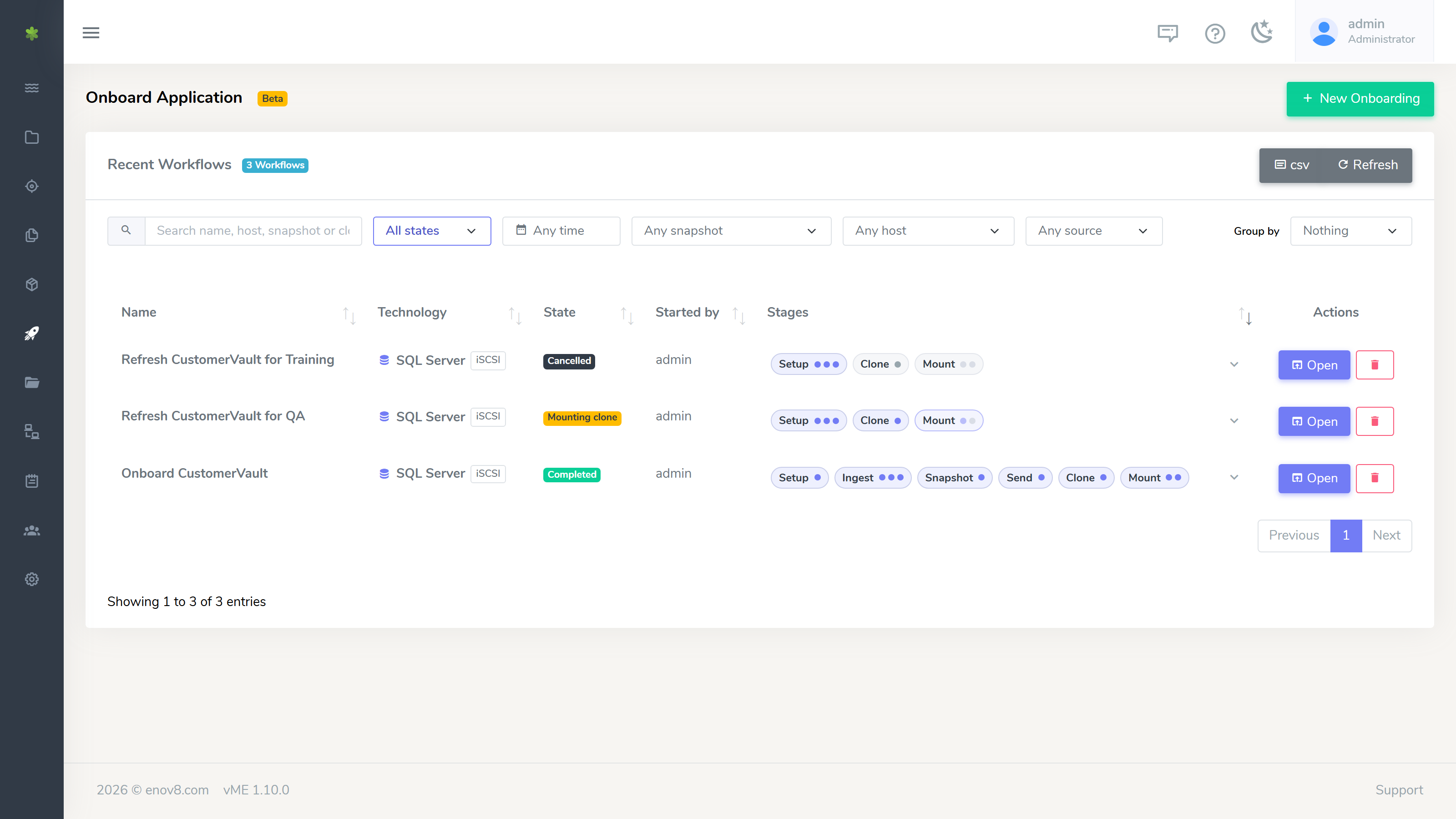Viewport: 1456px width, 819px height.
Task: Switch to dark mode via moon icon
Action: (x=1262, y=32)
